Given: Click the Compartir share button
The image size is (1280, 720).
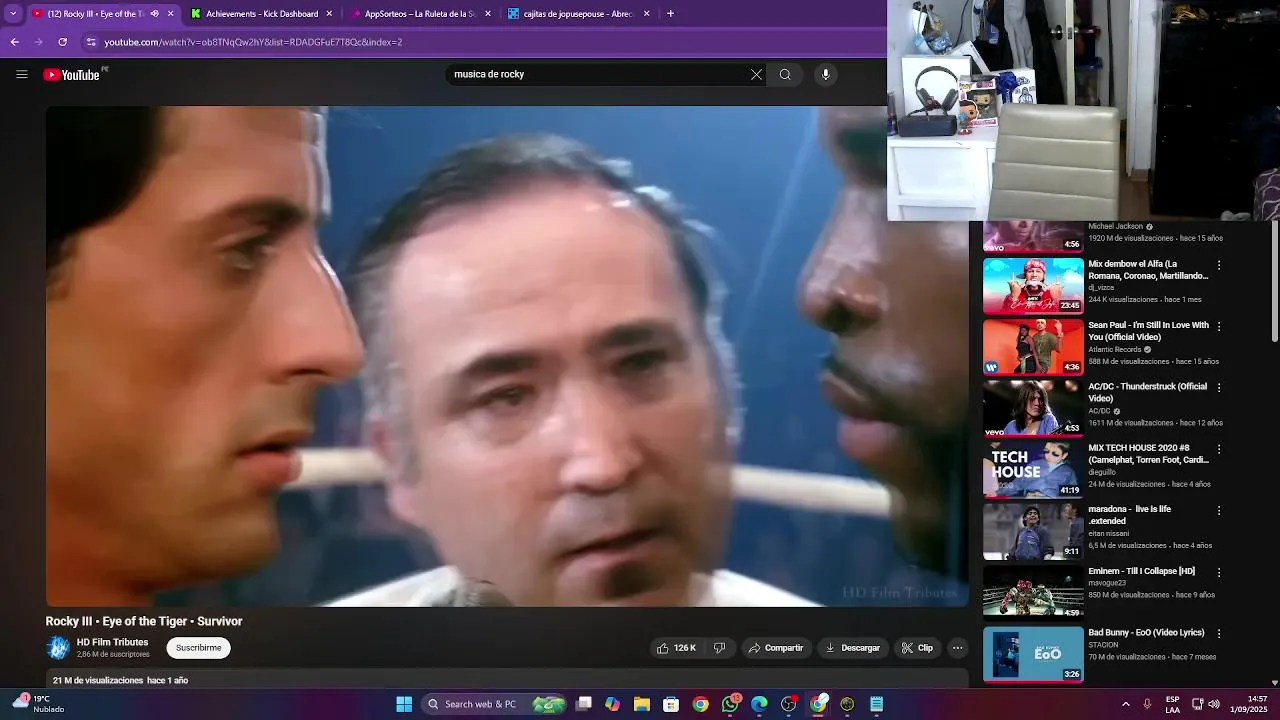Looking at the screenshot, I should (x=775, y=648).
